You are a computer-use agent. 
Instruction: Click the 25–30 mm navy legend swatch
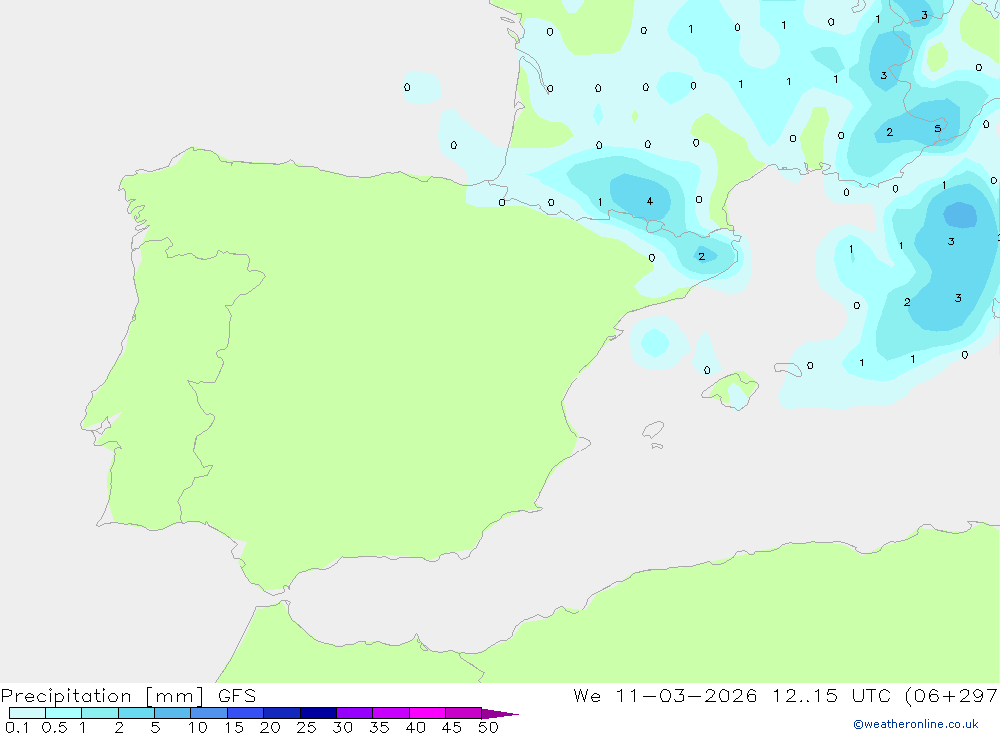pyautogui.click(x=318, y=713)
